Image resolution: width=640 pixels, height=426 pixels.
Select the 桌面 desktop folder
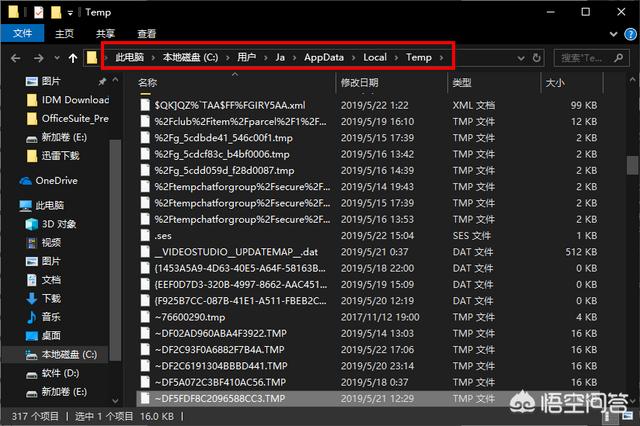click(51, 335)
